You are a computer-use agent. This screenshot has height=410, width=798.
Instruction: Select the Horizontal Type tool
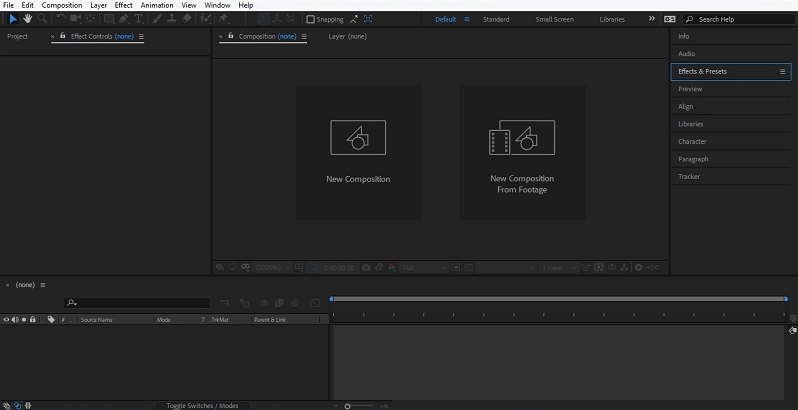click(x=138, y=18)
